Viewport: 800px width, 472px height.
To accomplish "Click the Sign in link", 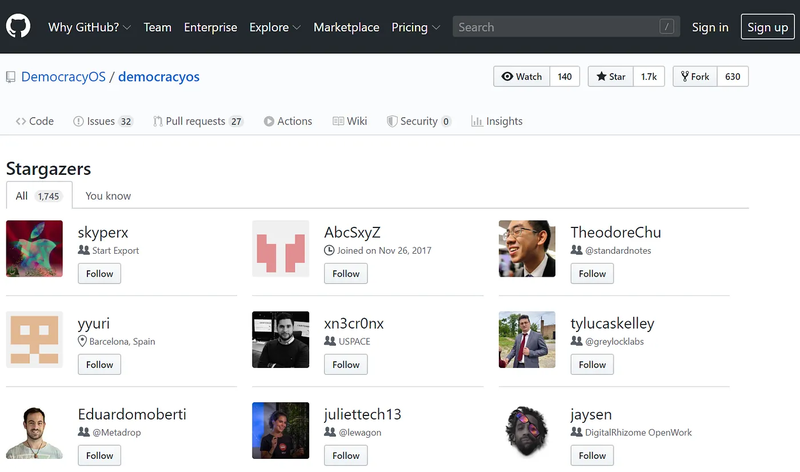I will pyautogui.click(x=710, y=27).
